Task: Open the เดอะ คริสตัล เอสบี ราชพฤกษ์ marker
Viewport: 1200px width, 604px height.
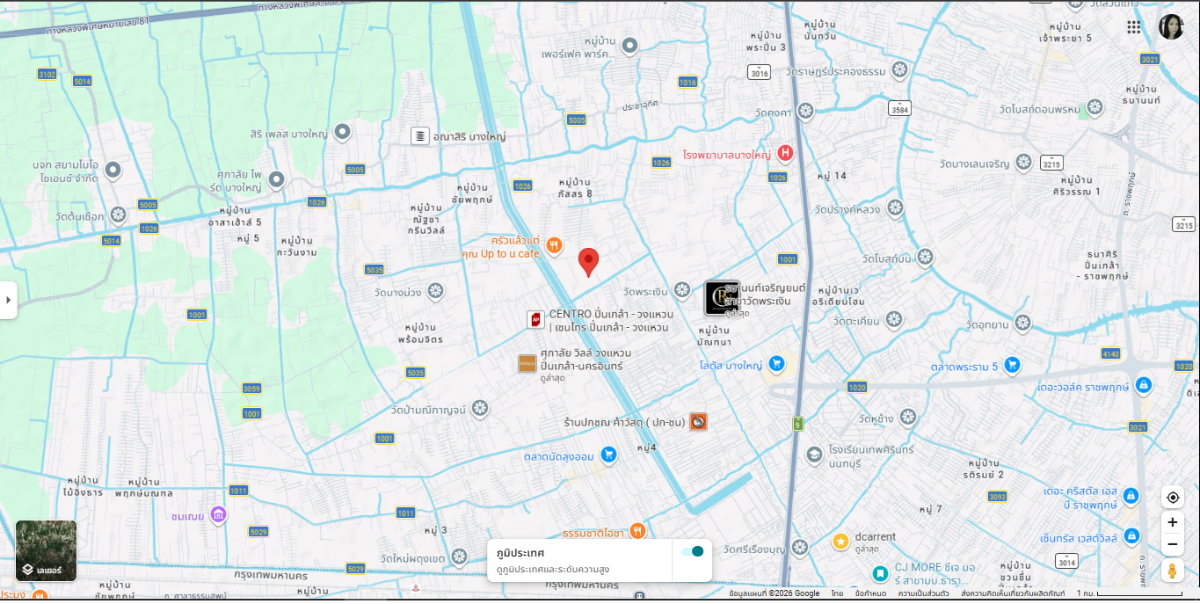Action: tap(1130, 496)
